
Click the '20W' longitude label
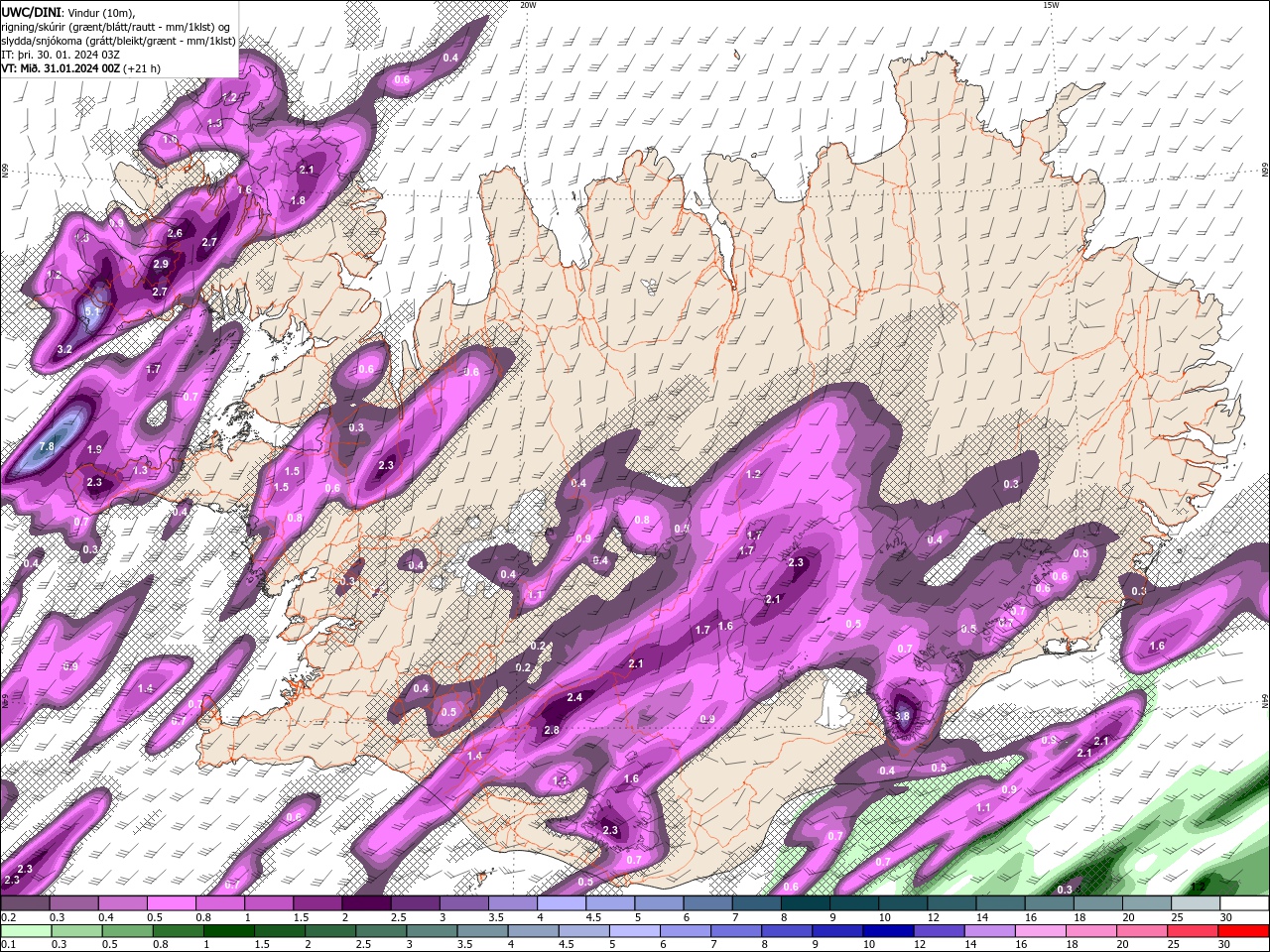point(528,5)
